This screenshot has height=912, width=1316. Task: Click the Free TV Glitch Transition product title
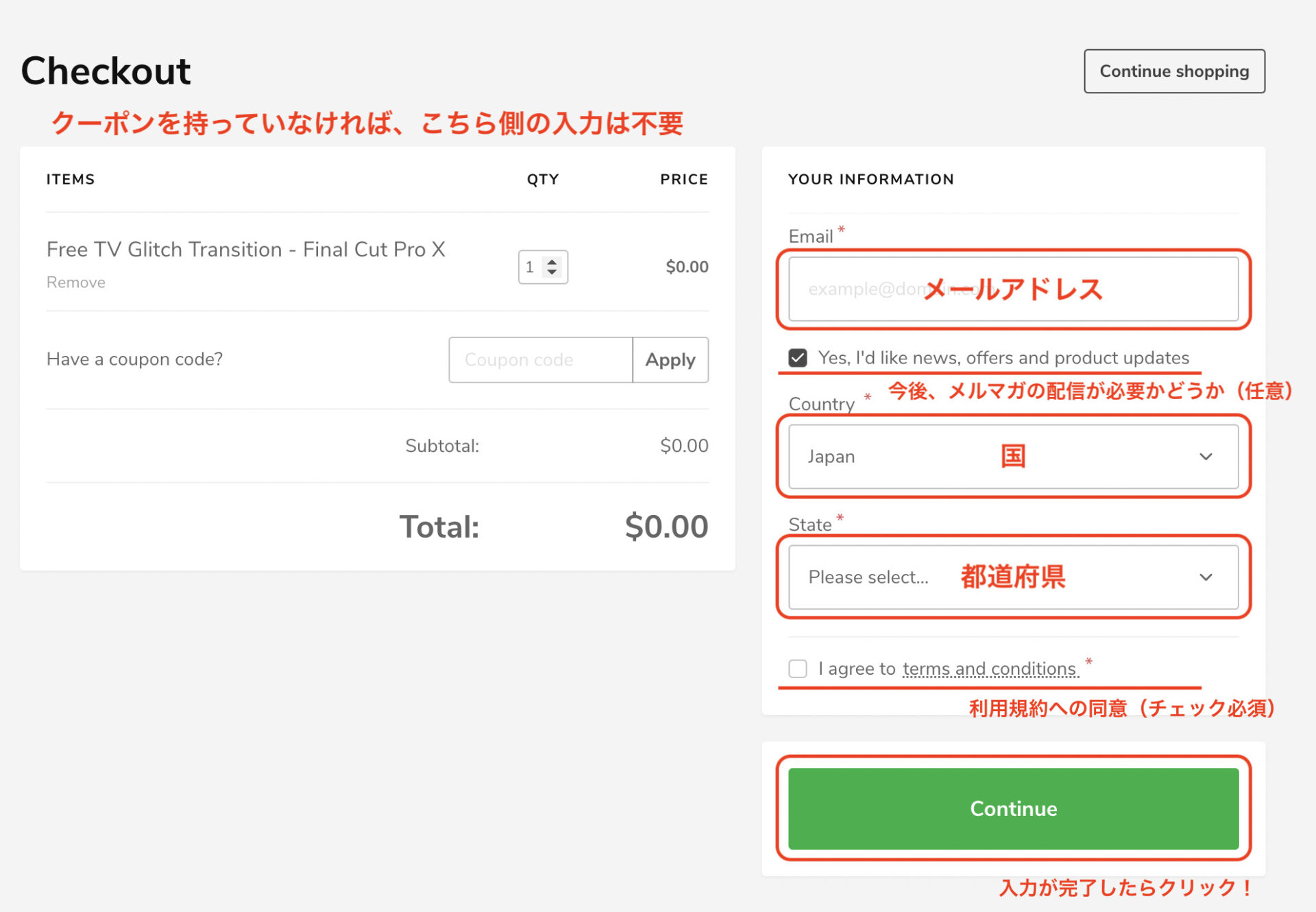(245, 250)
